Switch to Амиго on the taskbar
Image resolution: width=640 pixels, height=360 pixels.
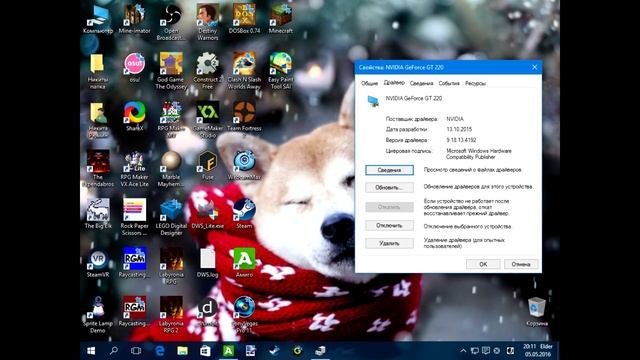[x=228, y=351]
